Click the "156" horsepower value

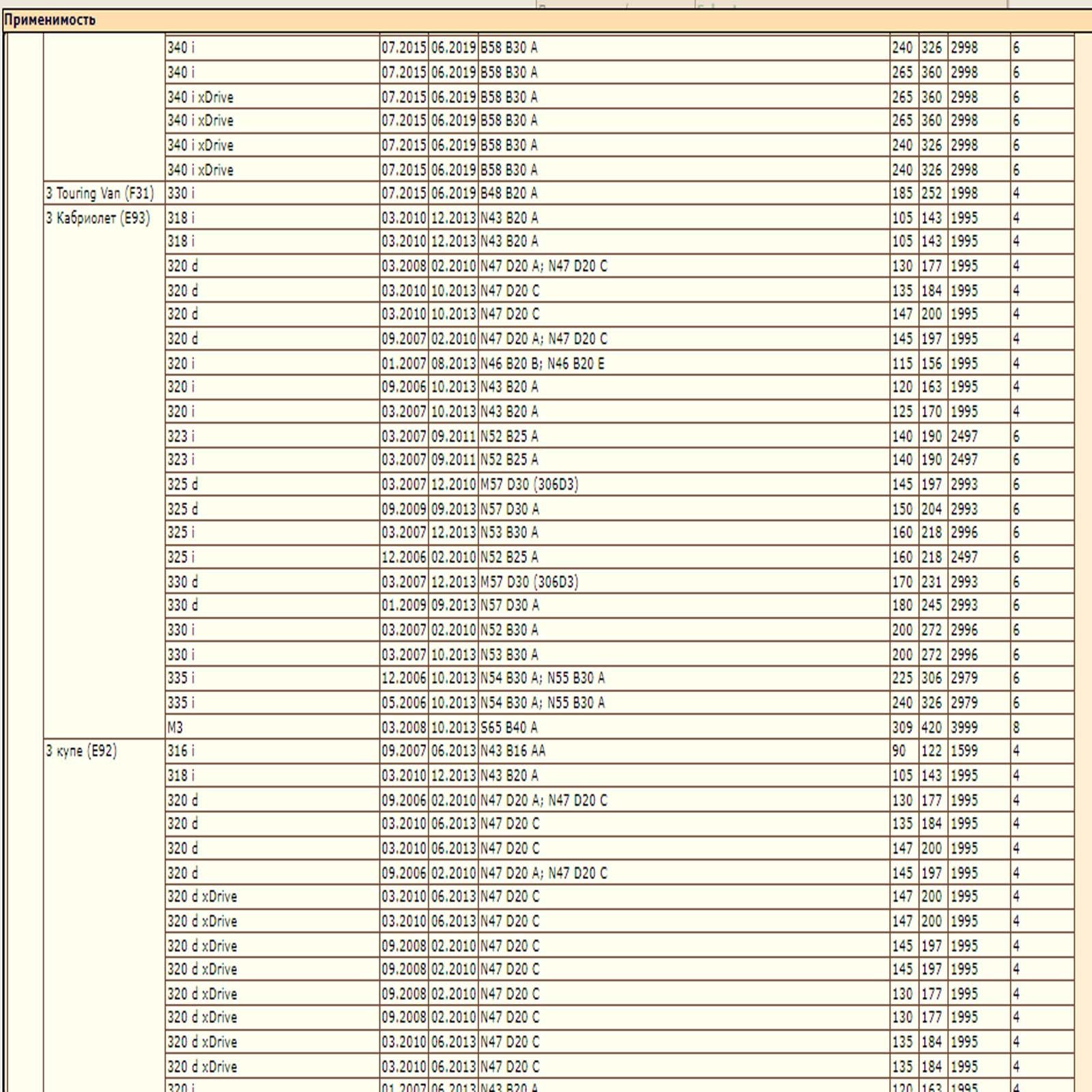(932, 364)
